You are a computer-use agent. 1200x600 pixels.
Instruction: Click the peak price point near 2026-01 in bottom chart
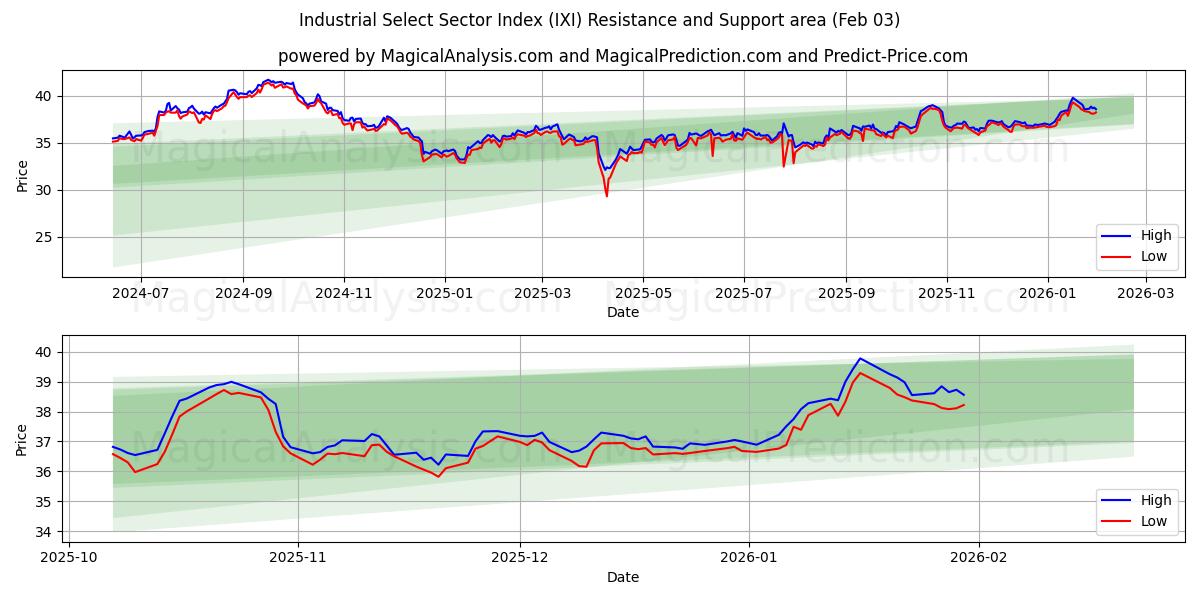point(858,358)
